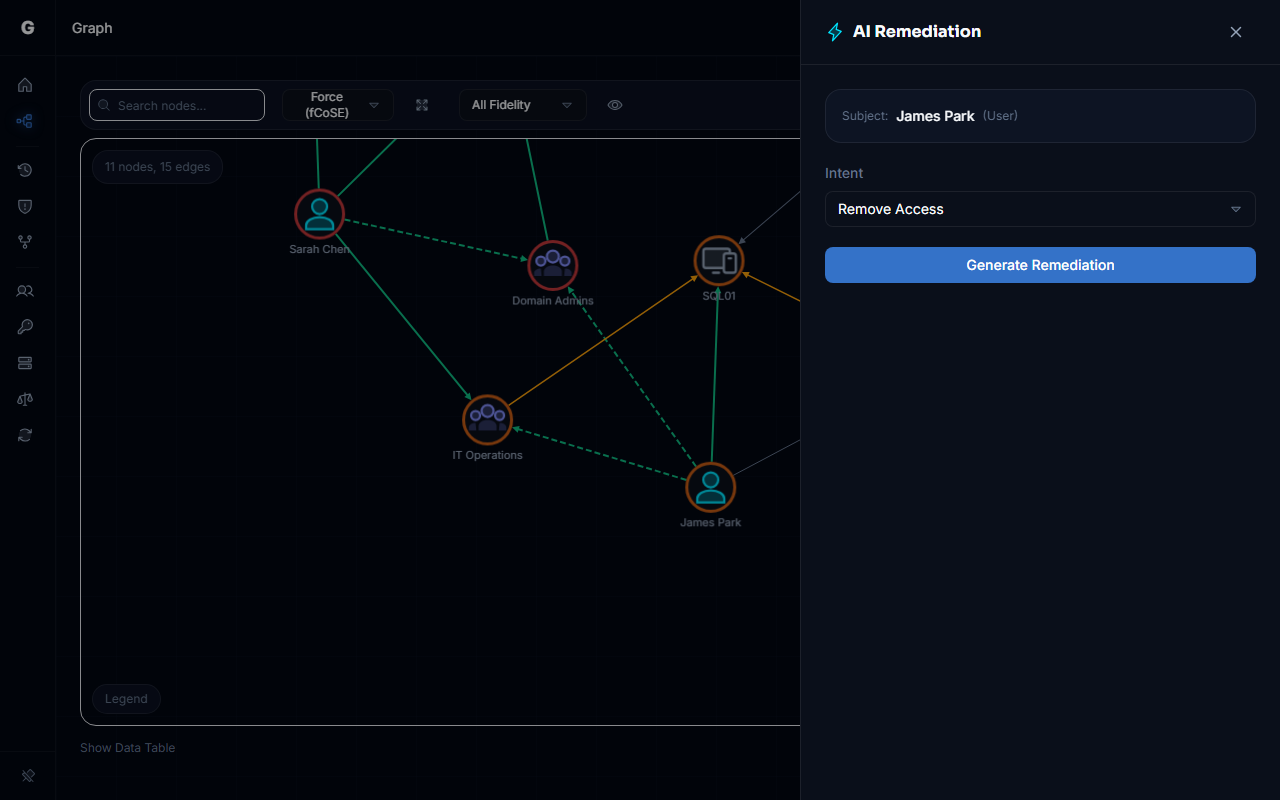
Task: Open the home icon in sidebar
Action: tap(25, 85)
